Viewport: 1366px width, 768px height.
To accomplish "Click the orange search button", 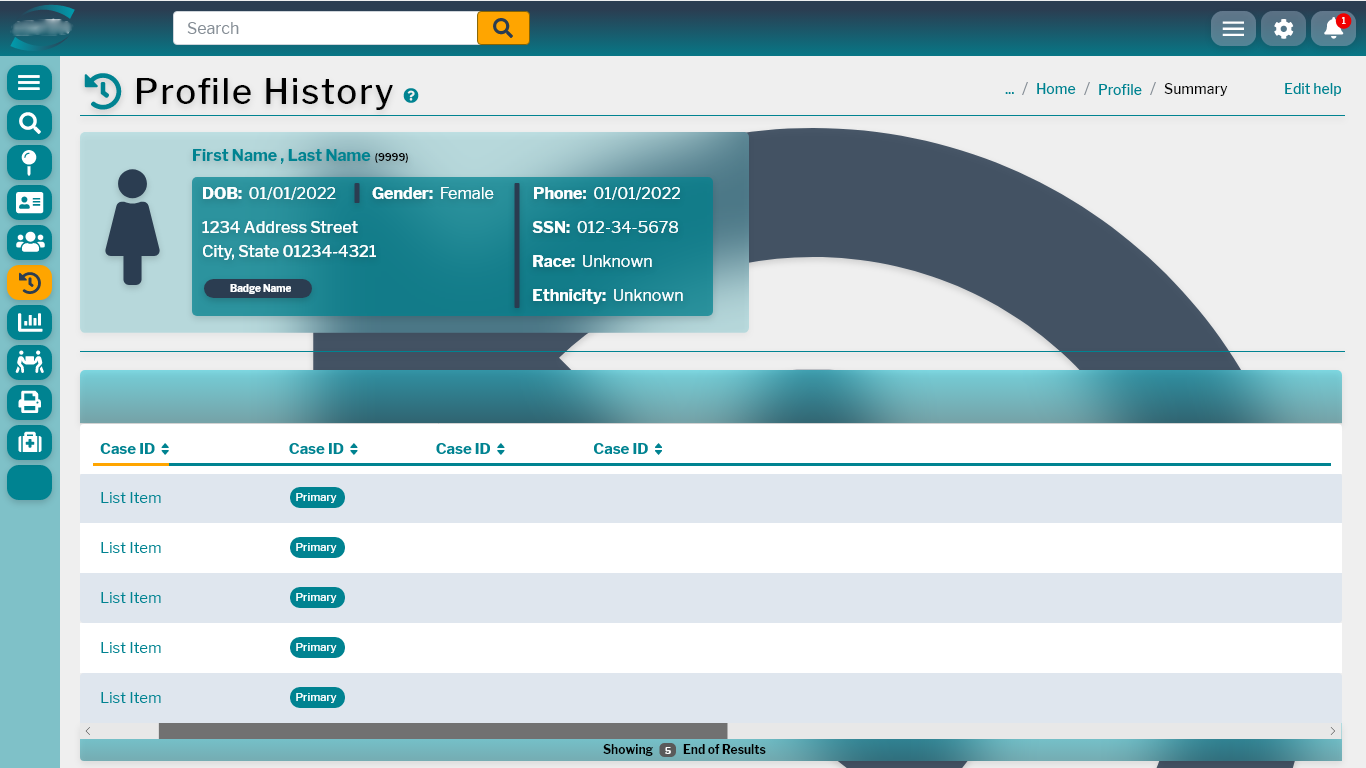I will tap(503, 28).
